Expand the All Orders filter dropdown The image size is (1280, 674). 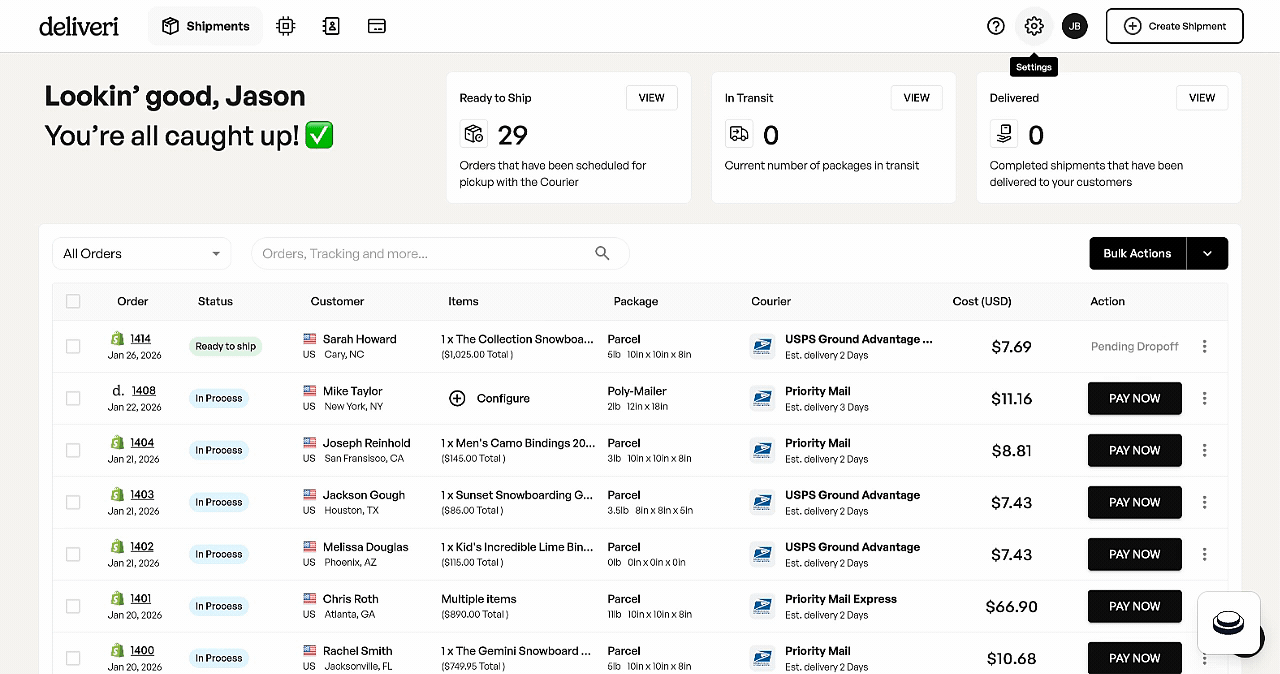[141, 254]
